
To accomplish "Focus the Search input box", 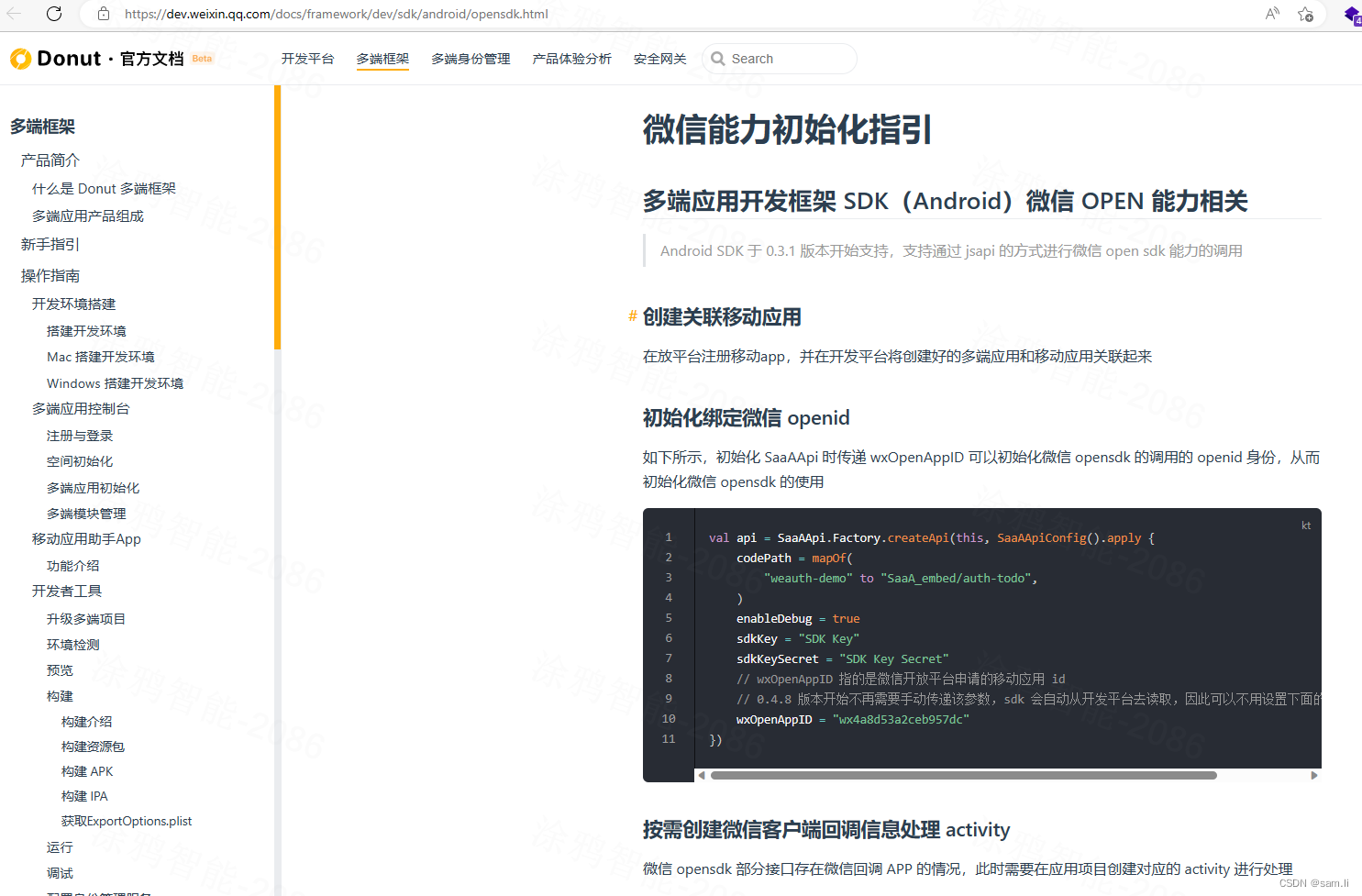I will [x=780, y=59].
